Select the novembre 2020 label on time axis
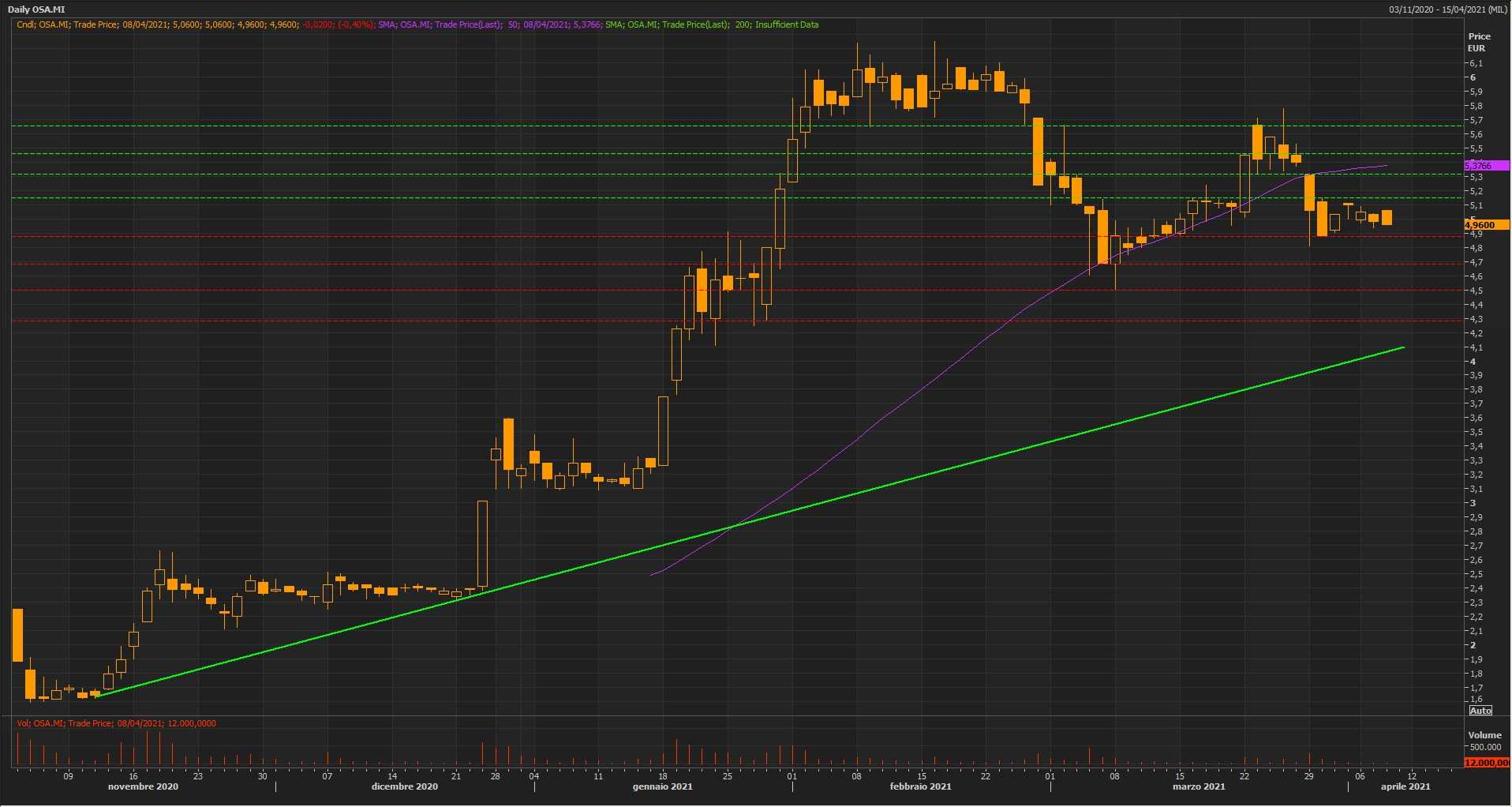Image resolution: width=1512 pixels, height=807 pixels. pos(143,786)
